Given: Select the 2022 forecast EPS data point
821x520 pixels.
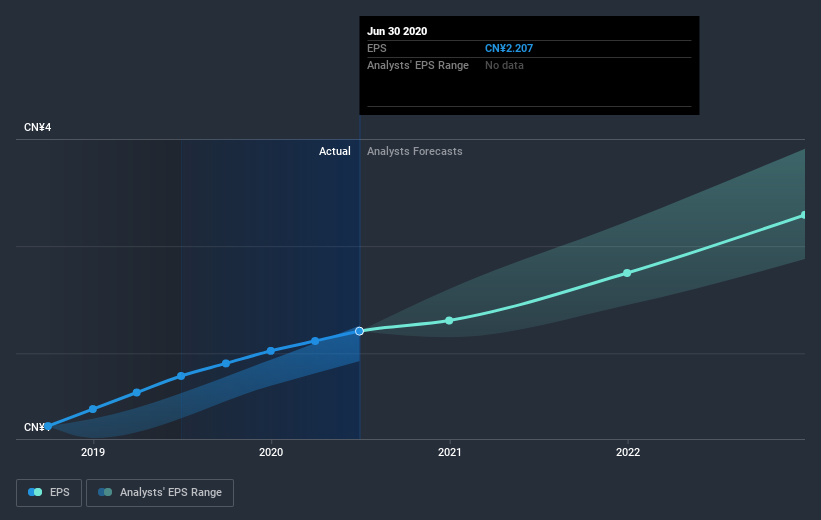Looking at the screenshot, I should (x=627, y=273).
